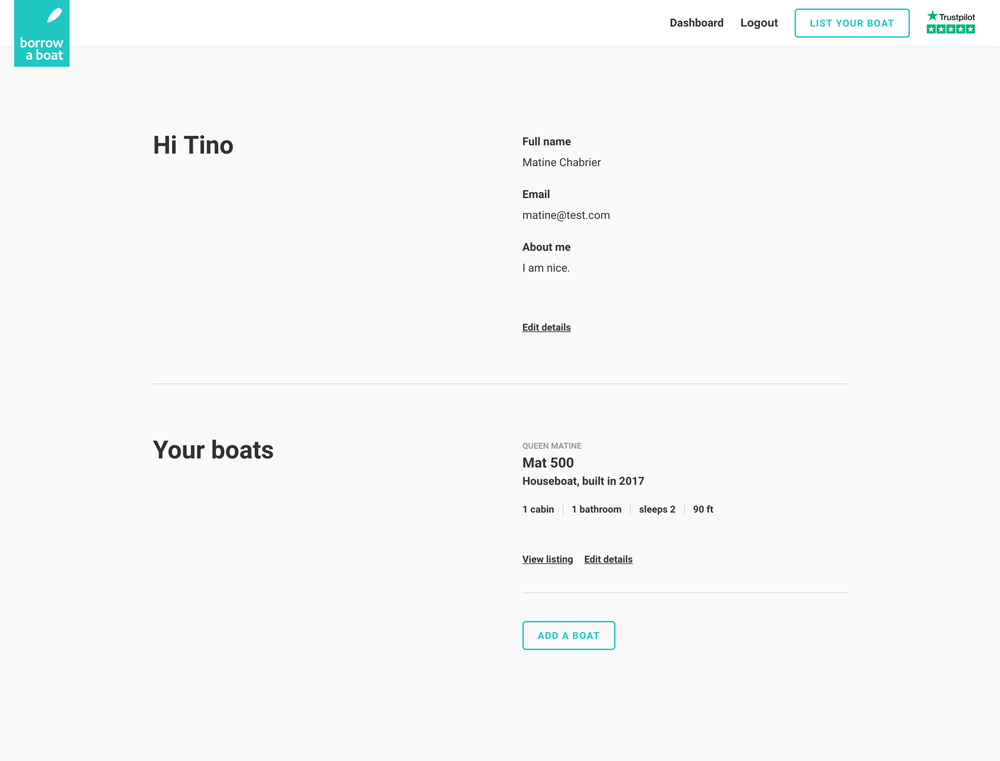1000x761 pixels.
Task: Click the "Houseboat, built in 2017" text
Action: [x=583, y=481]
